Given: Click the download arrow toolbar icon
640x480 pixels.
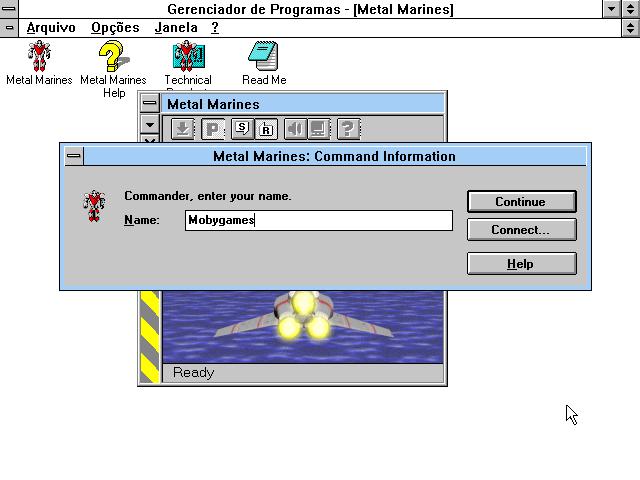Looking at the screenshot, I should pyautogui.click(x=182, y=129).
